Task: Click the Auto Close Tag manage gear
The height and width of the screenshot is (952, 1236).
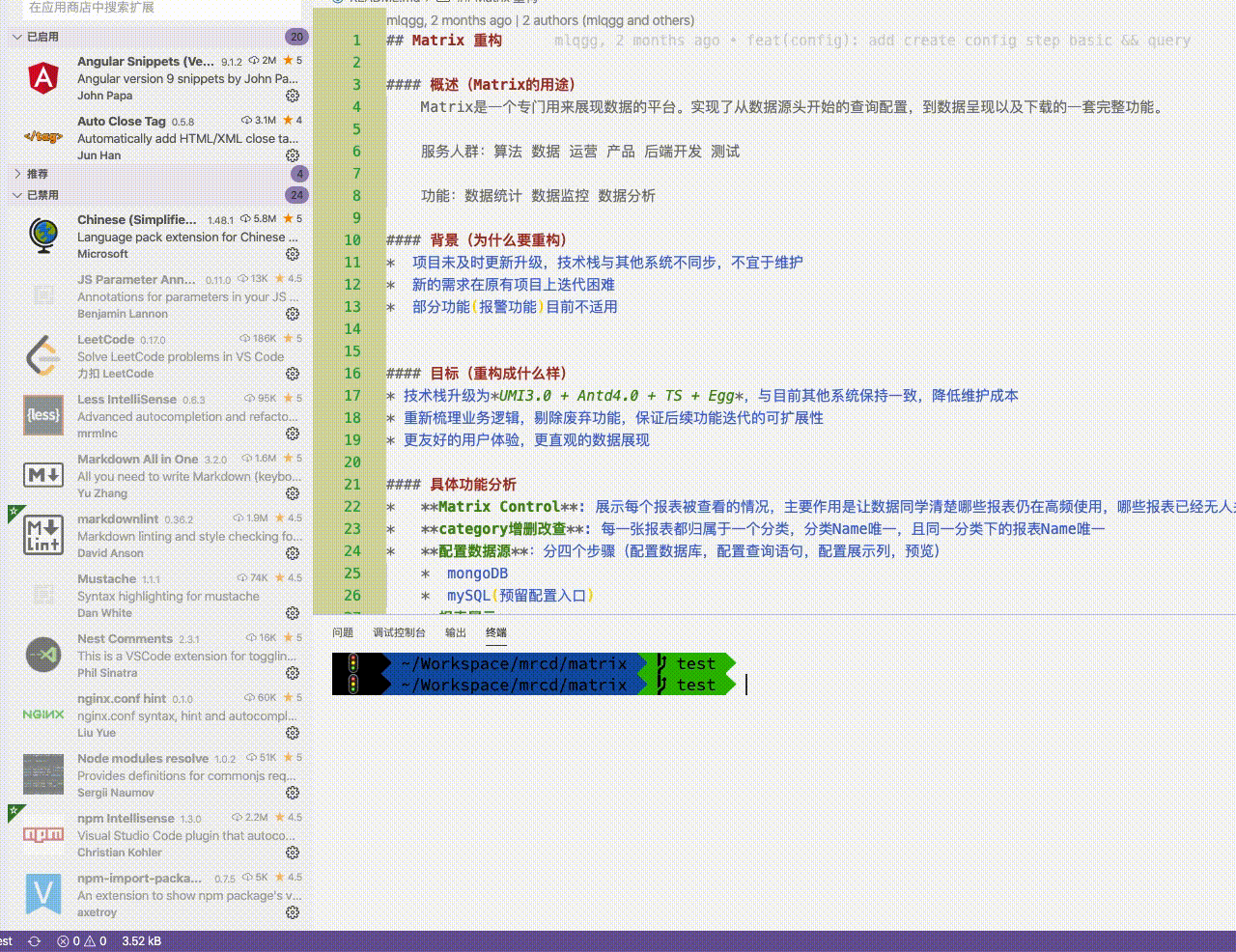Action: [293, 154]
